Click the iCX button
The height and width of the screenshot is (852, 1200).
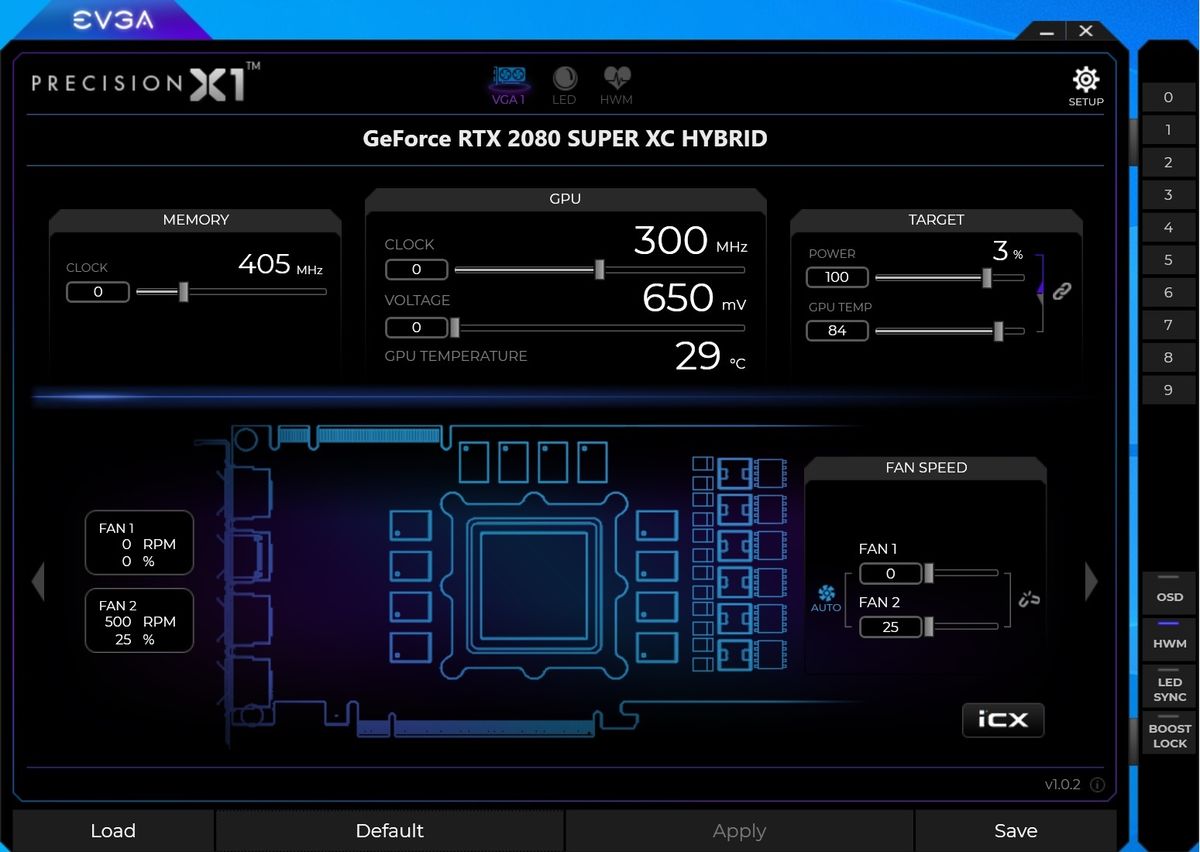1003,719
